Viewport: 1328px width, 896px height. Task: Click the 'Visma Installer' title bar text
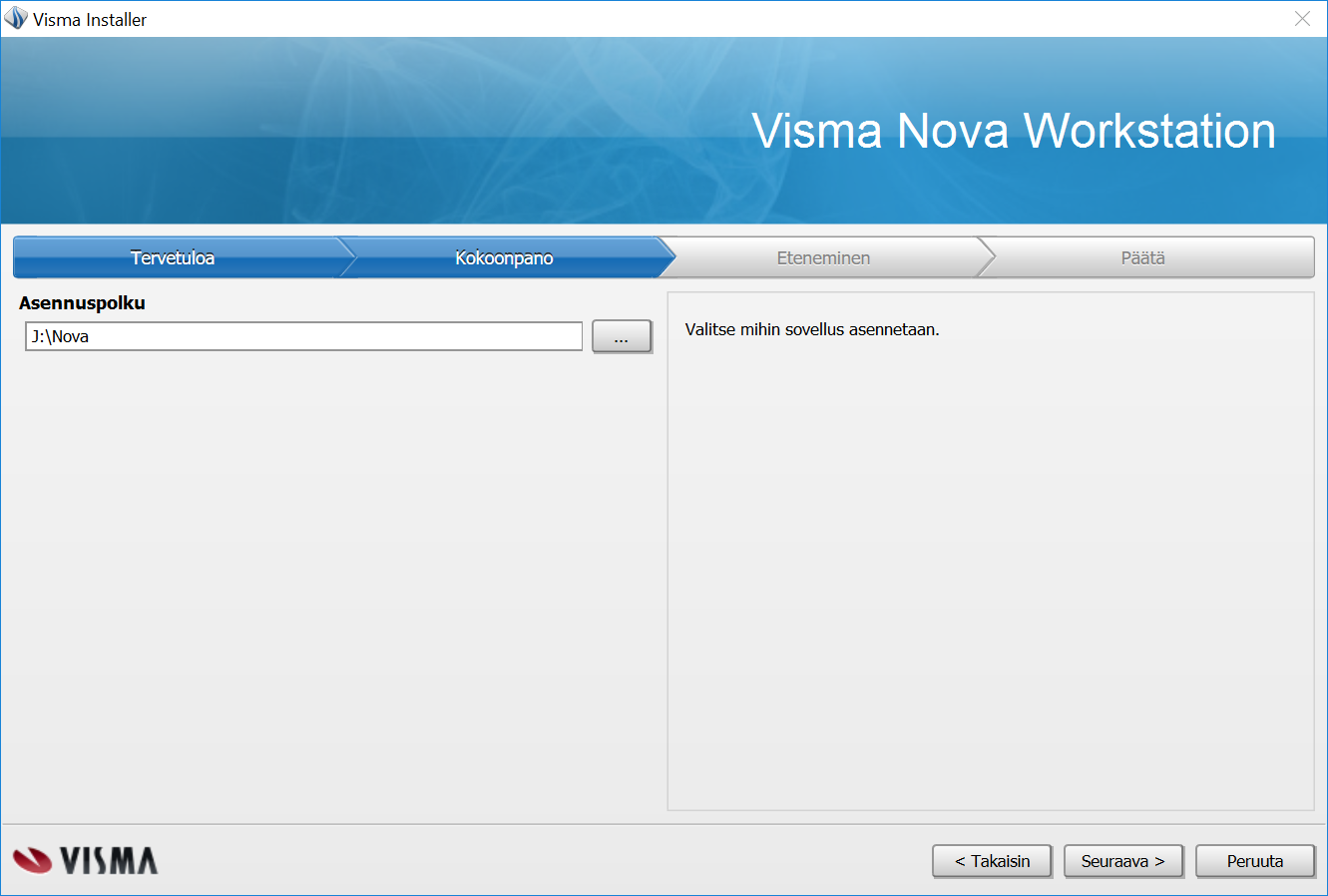click(90, 20)
